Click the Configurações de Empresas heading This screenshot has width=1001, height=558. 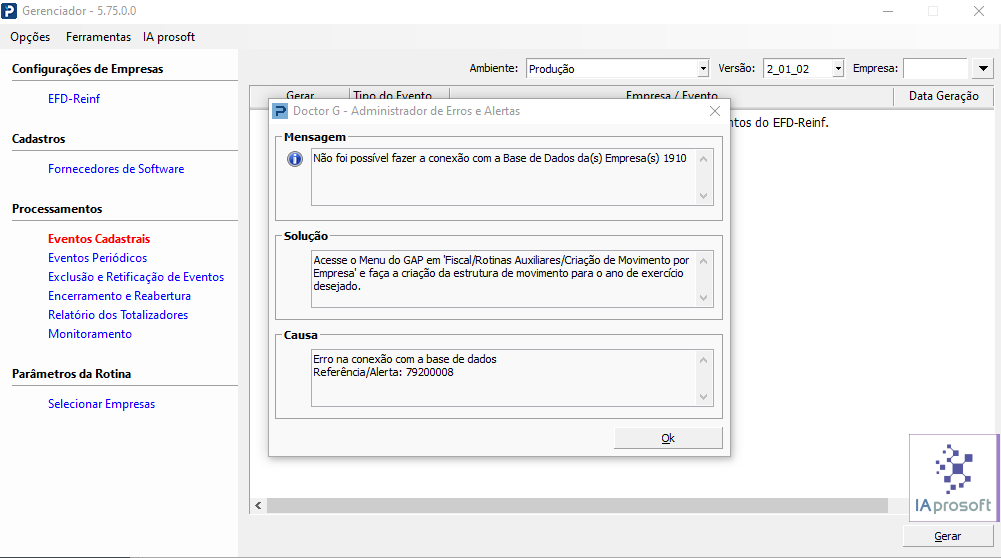coord(87,69)
